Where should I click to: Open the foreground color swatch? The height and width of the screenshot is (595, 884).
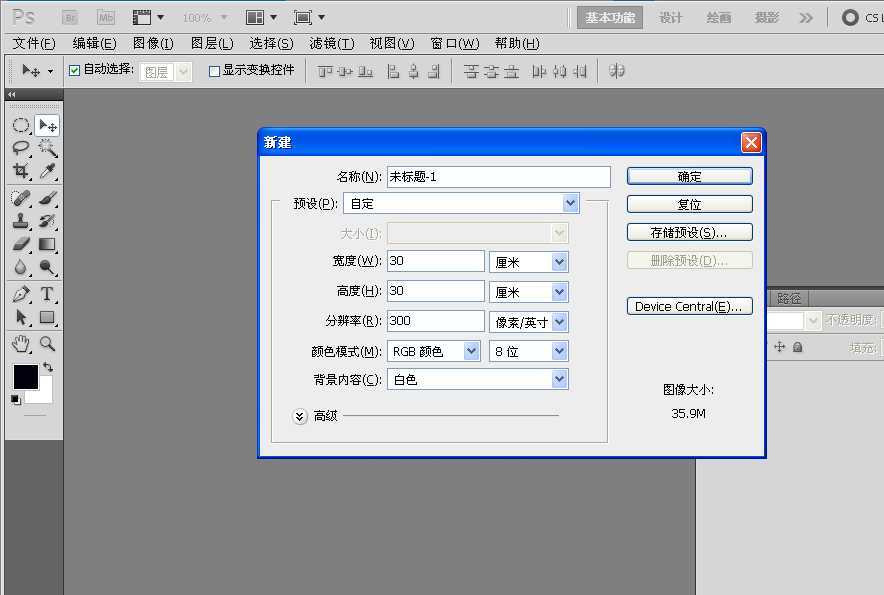(x=25, y=378)
